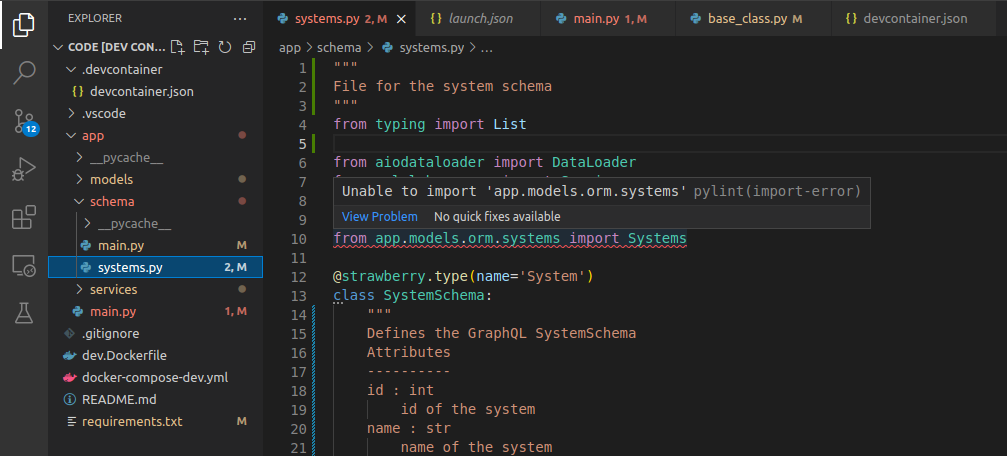Open the red main.py under app

[155, 311]
